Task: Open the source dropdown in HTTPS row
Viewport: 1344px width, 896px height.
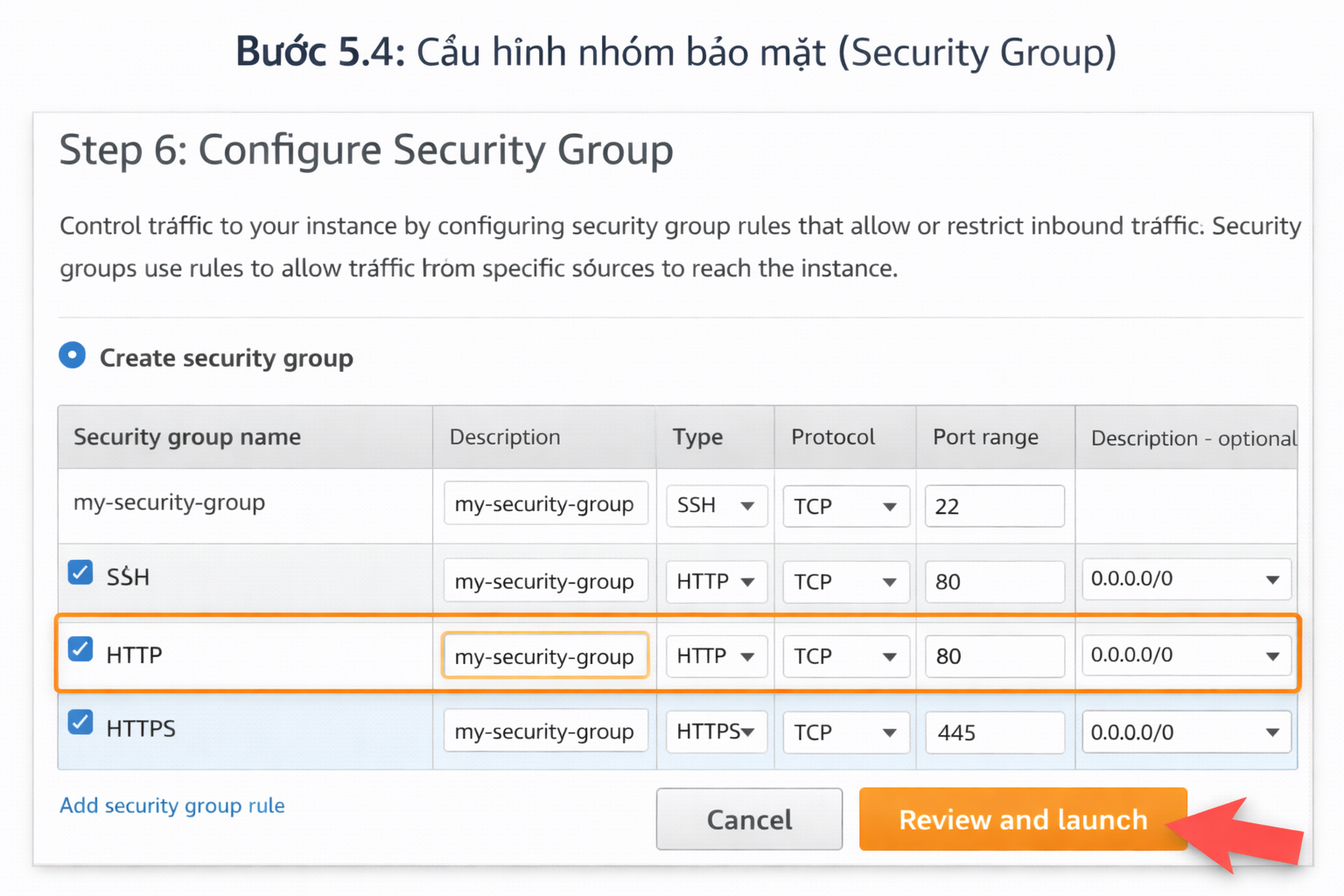Action: tap(1186, 732)
